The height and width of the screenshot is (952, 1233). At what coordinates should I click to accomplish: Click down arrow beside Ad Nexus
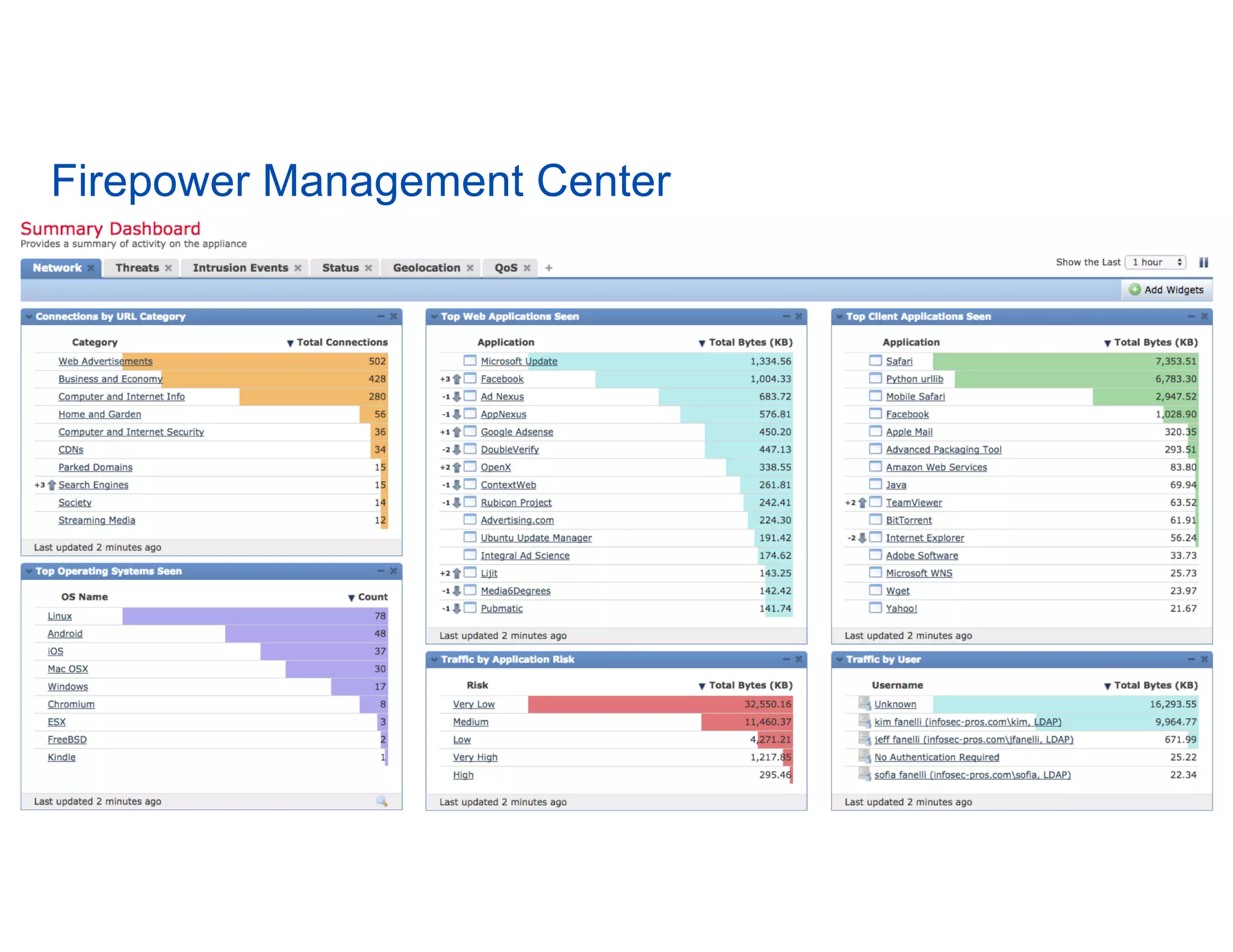[x=457, y=397]
